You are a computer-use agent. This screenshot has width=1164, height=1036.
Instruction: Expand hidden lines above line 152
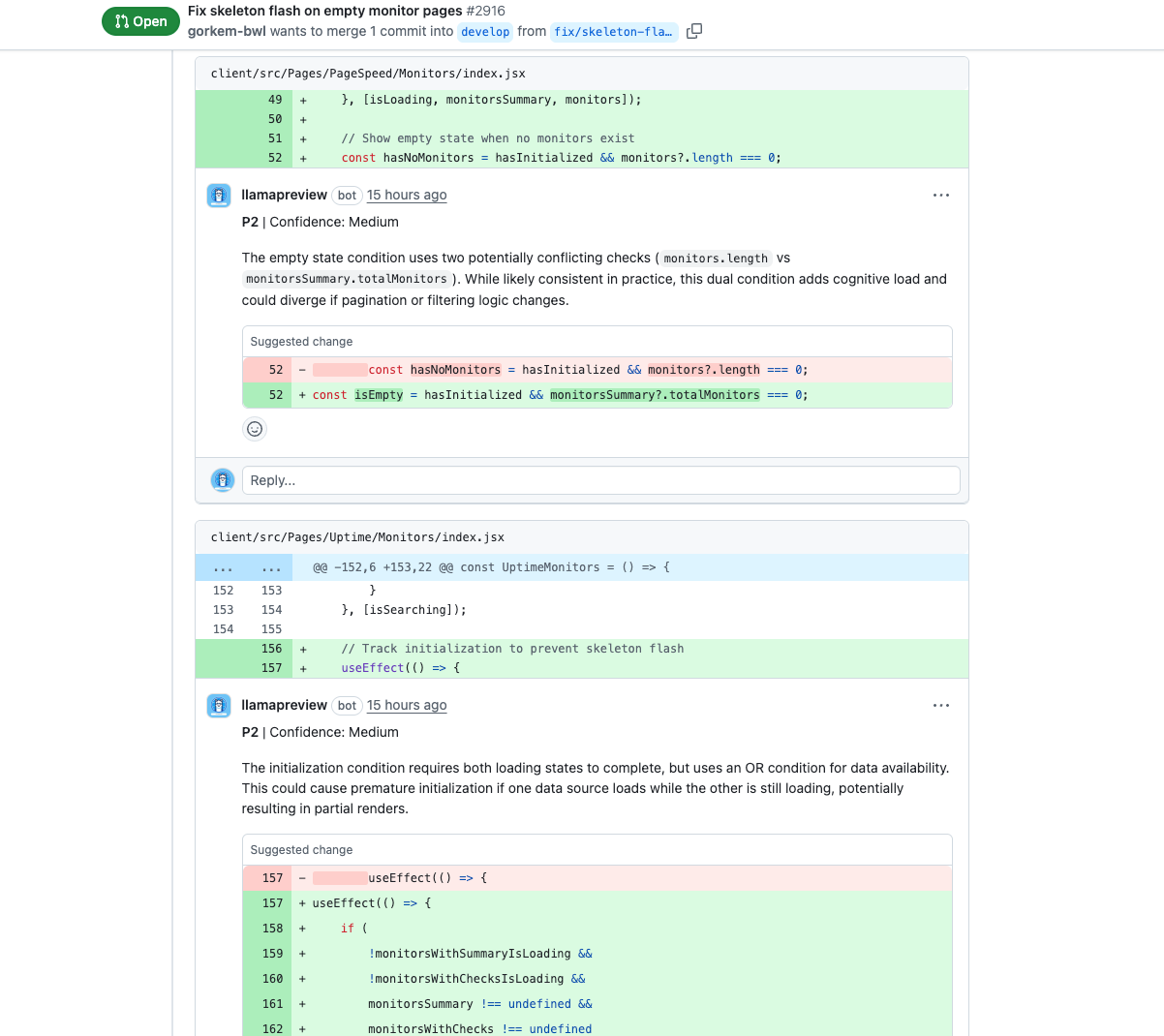pyautogui.click(x=224, y=568)
